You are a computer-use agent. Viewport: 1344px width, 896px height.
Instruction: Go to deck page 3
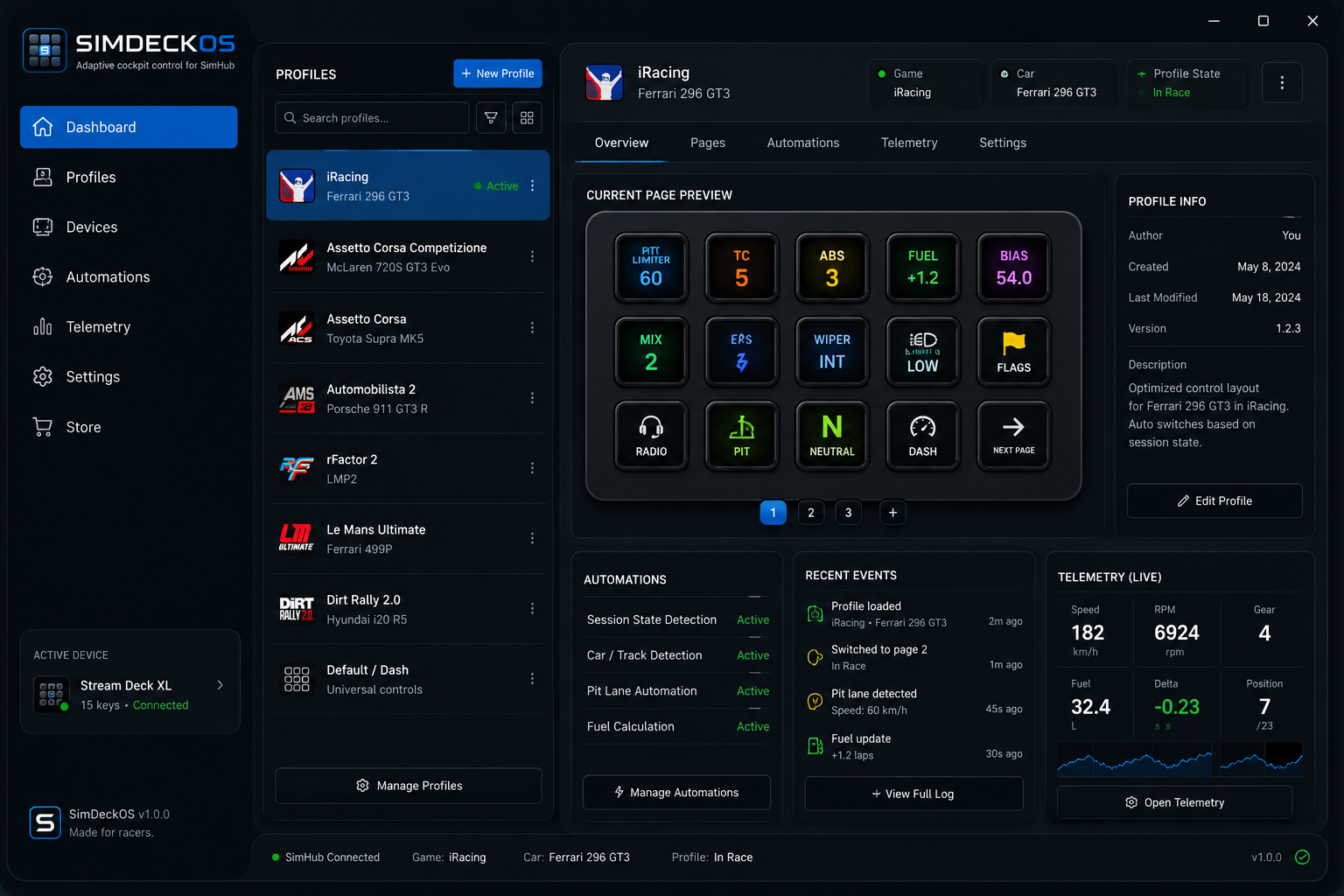tap(848, 513)
